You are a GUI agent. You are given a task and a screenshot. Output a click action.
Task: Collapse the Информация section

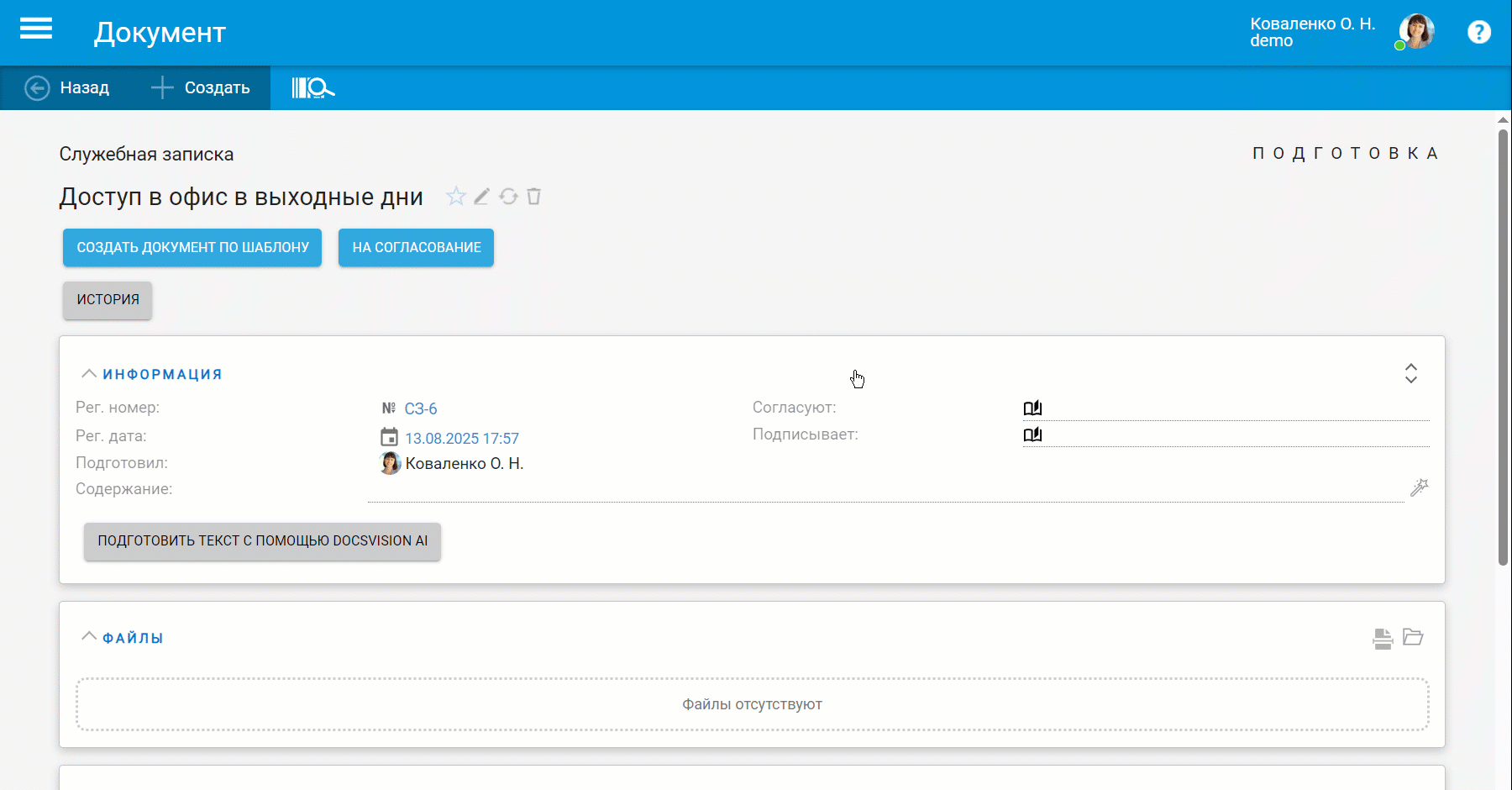(x=89, y=374)
